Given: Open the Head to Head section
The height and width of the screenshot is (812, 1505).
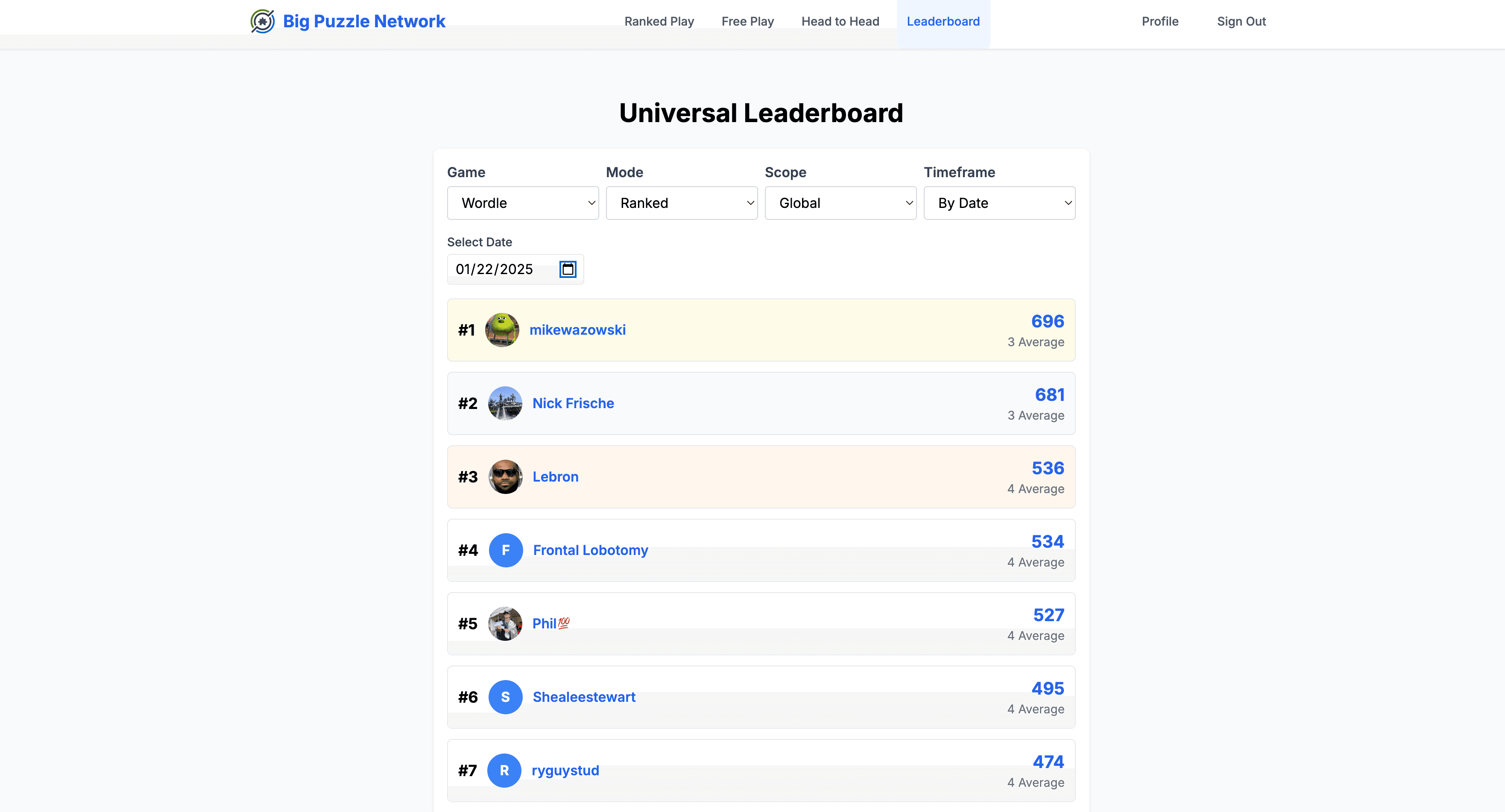Looking at the screenshot, I should coord(840,21).
